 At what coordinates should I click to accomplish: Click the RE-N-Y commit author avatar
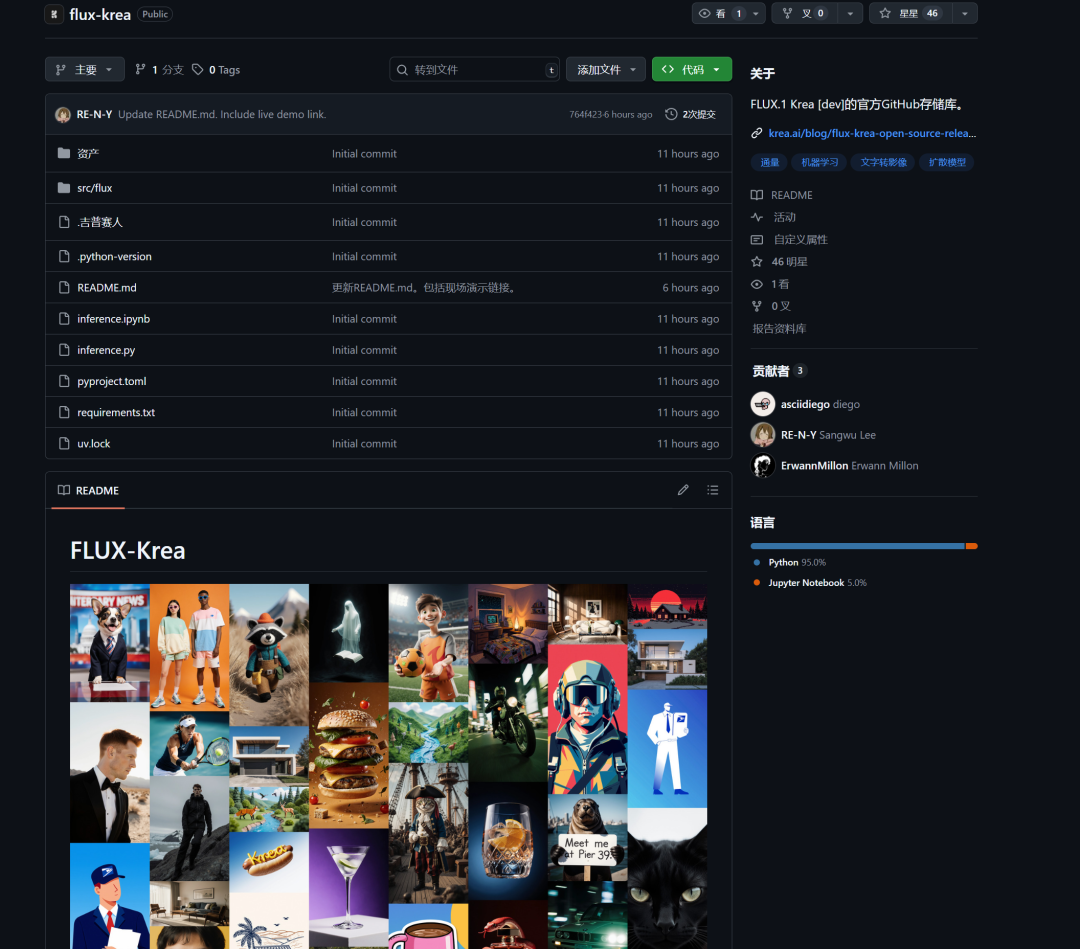click(x=63, y=114)
